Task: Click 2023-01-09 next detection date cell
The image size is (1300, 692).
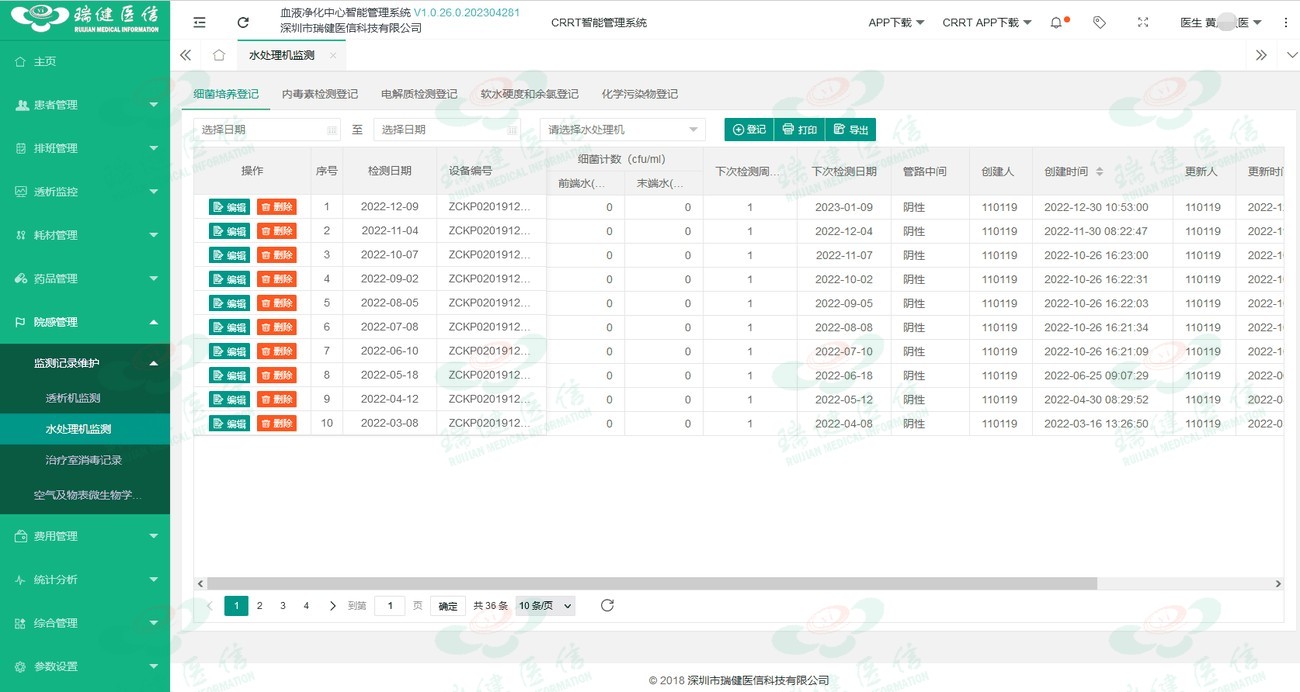Action: coord(844,207)
